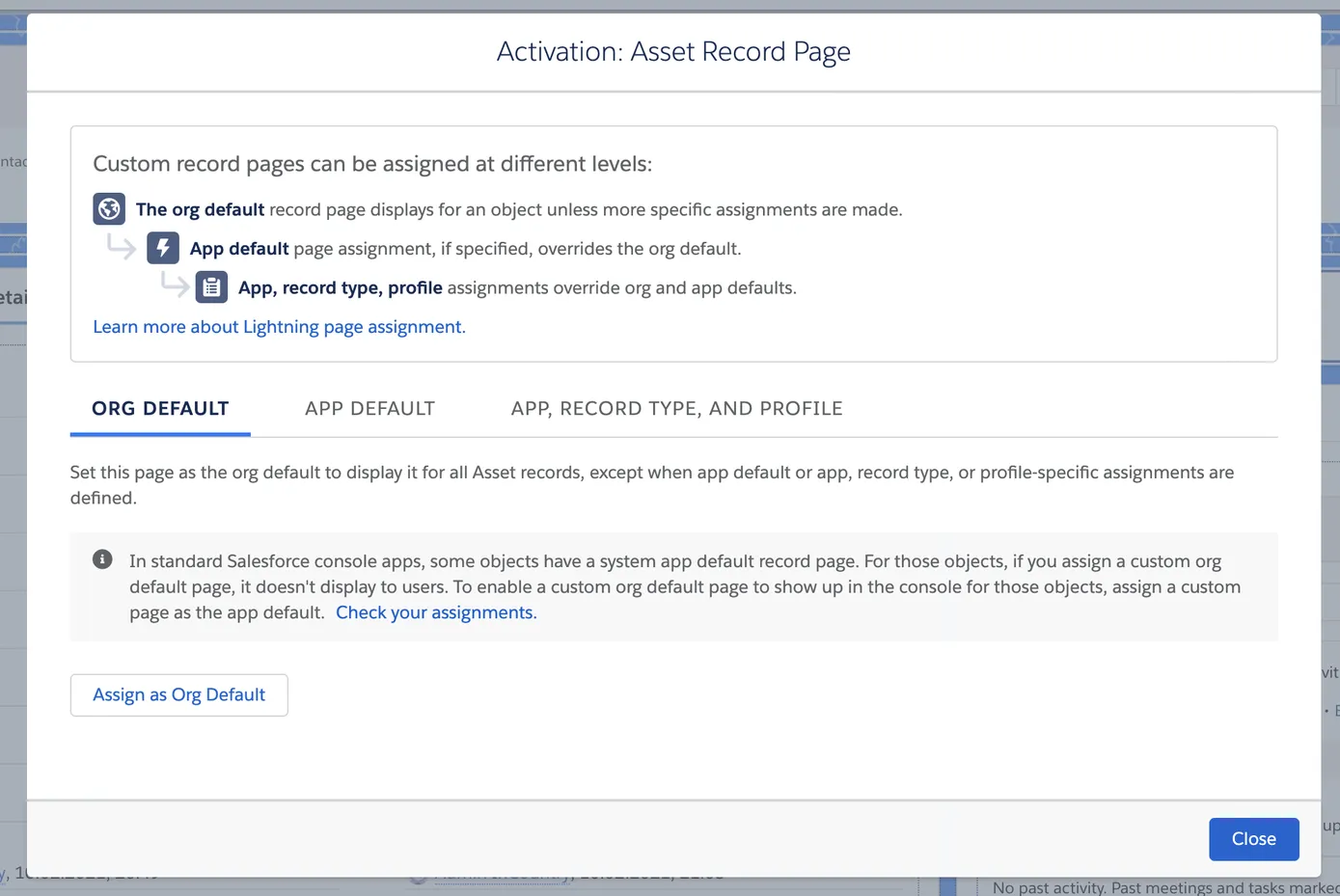The image size is (1340, 896).
Task: Open the APP, RECORD TYPE, AND PROFILE tab
Action: (x=676, y=408)
